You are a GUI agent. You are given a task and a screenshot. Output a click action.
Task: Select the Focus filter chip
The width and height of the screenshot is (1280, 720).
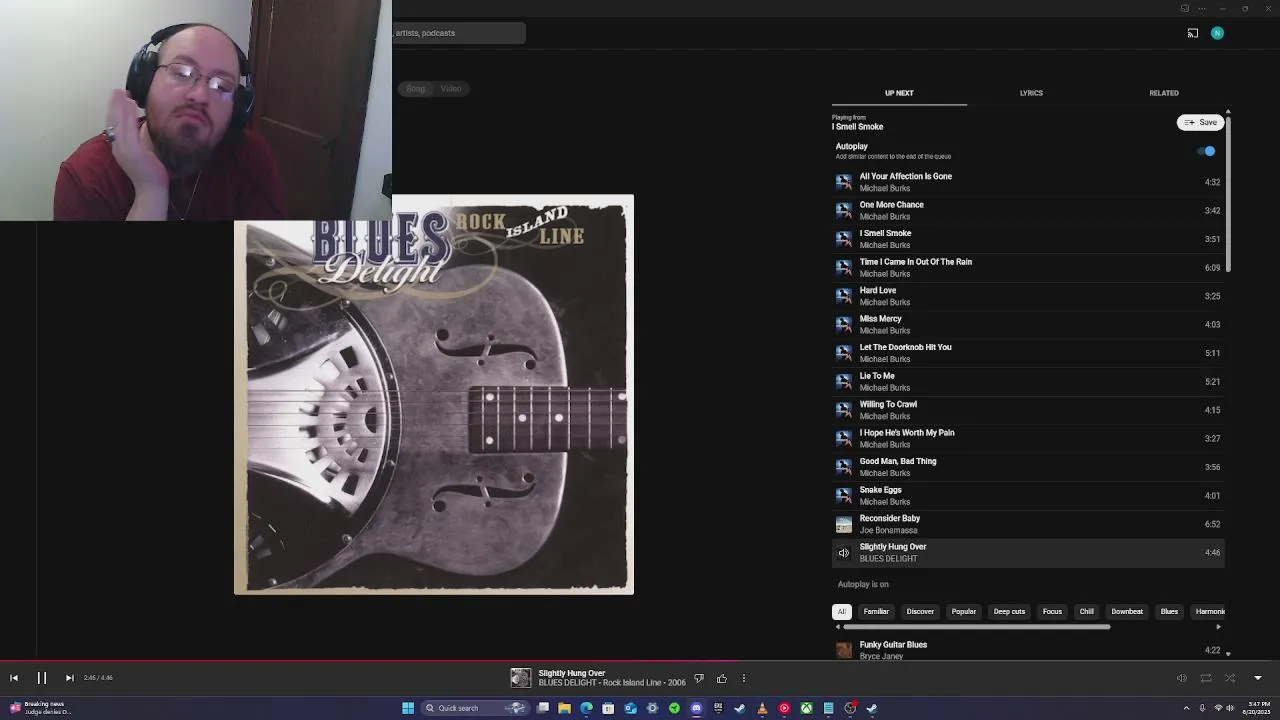pos(1052,612)
